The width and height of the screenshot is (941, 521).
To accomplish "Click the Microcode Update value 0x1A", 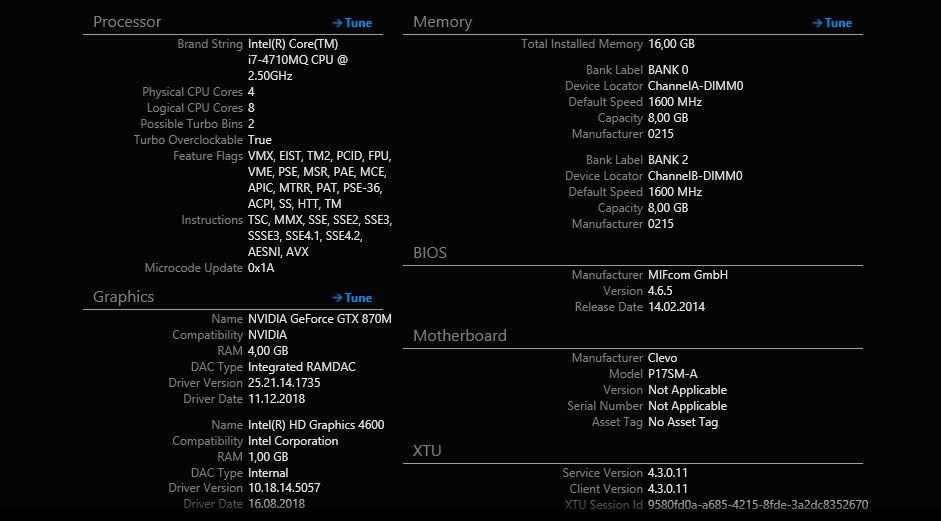I will point(261,268).
